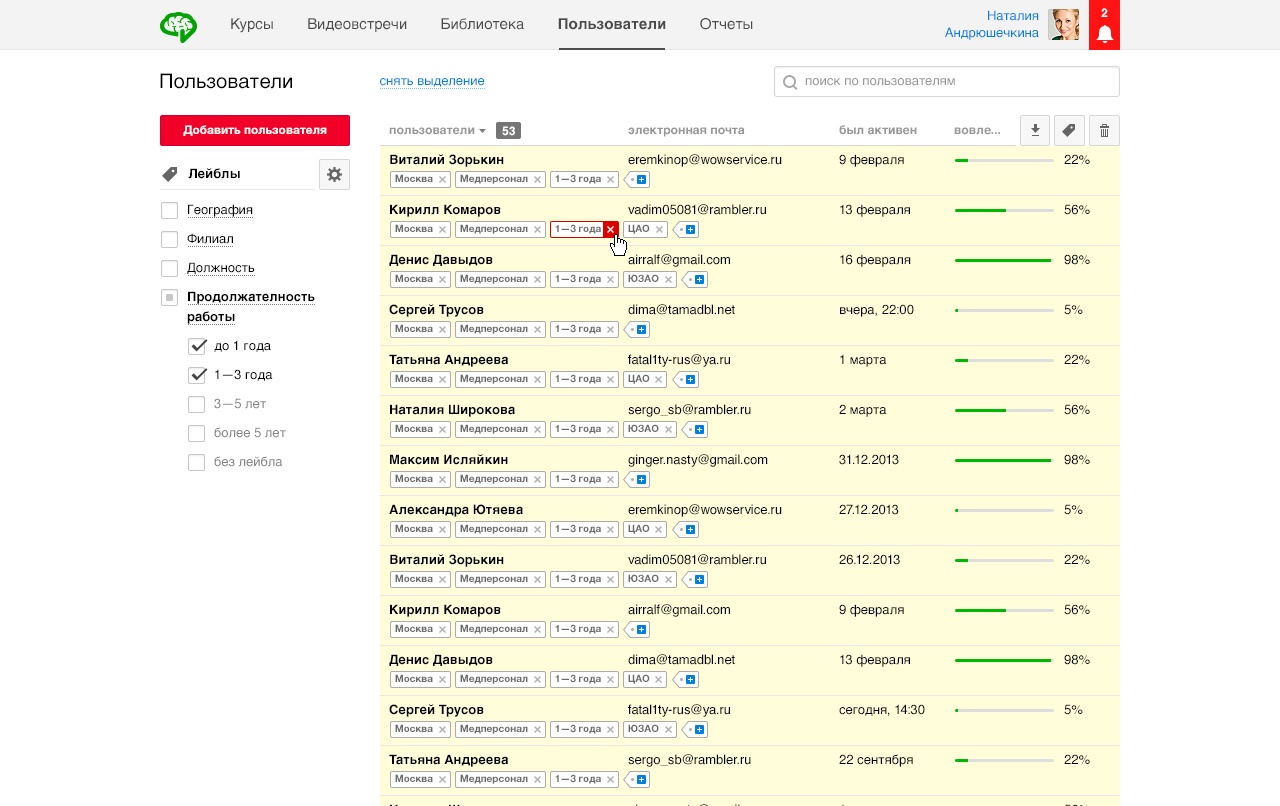Go to Видеовстречи
This screenshot has height=806, width=1280.
357,24
